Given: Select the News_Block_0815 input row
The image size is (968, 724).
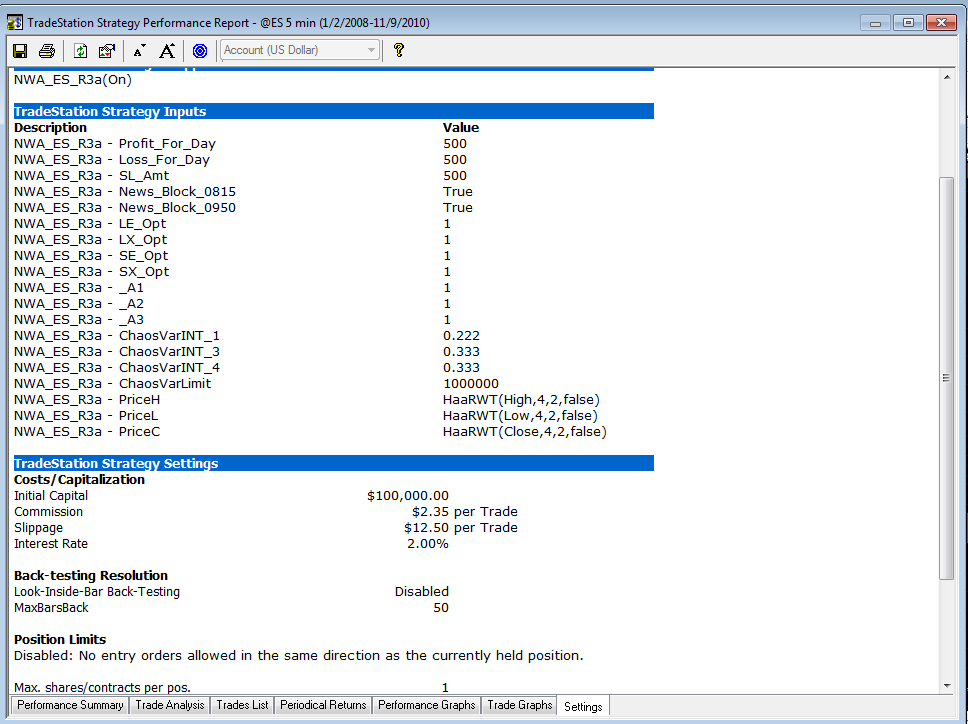Looking at the screenshot, I should point(247,192).
